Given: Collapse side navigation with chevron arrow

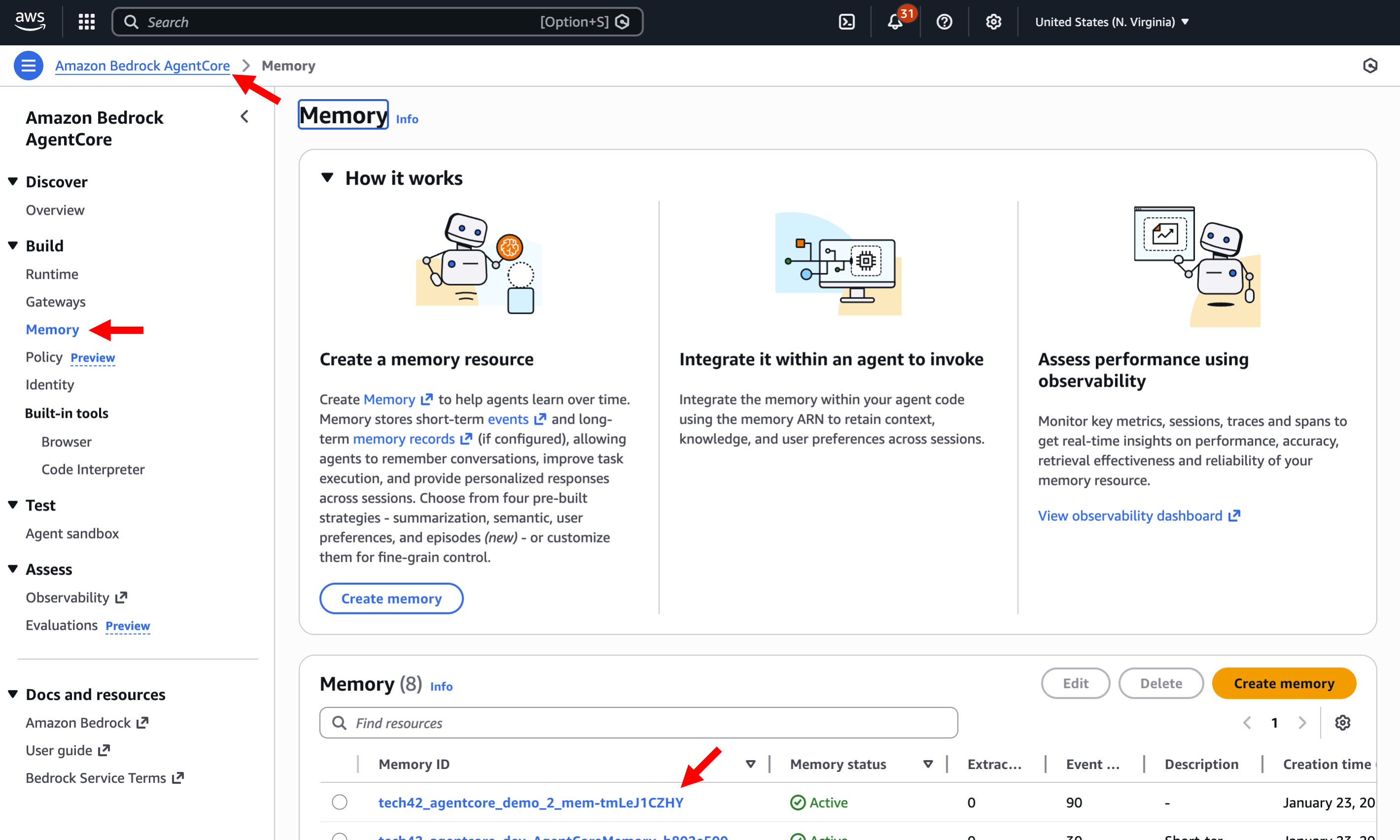Looking at the screenshot, I should pyautogui.click(x=244, y=117).
